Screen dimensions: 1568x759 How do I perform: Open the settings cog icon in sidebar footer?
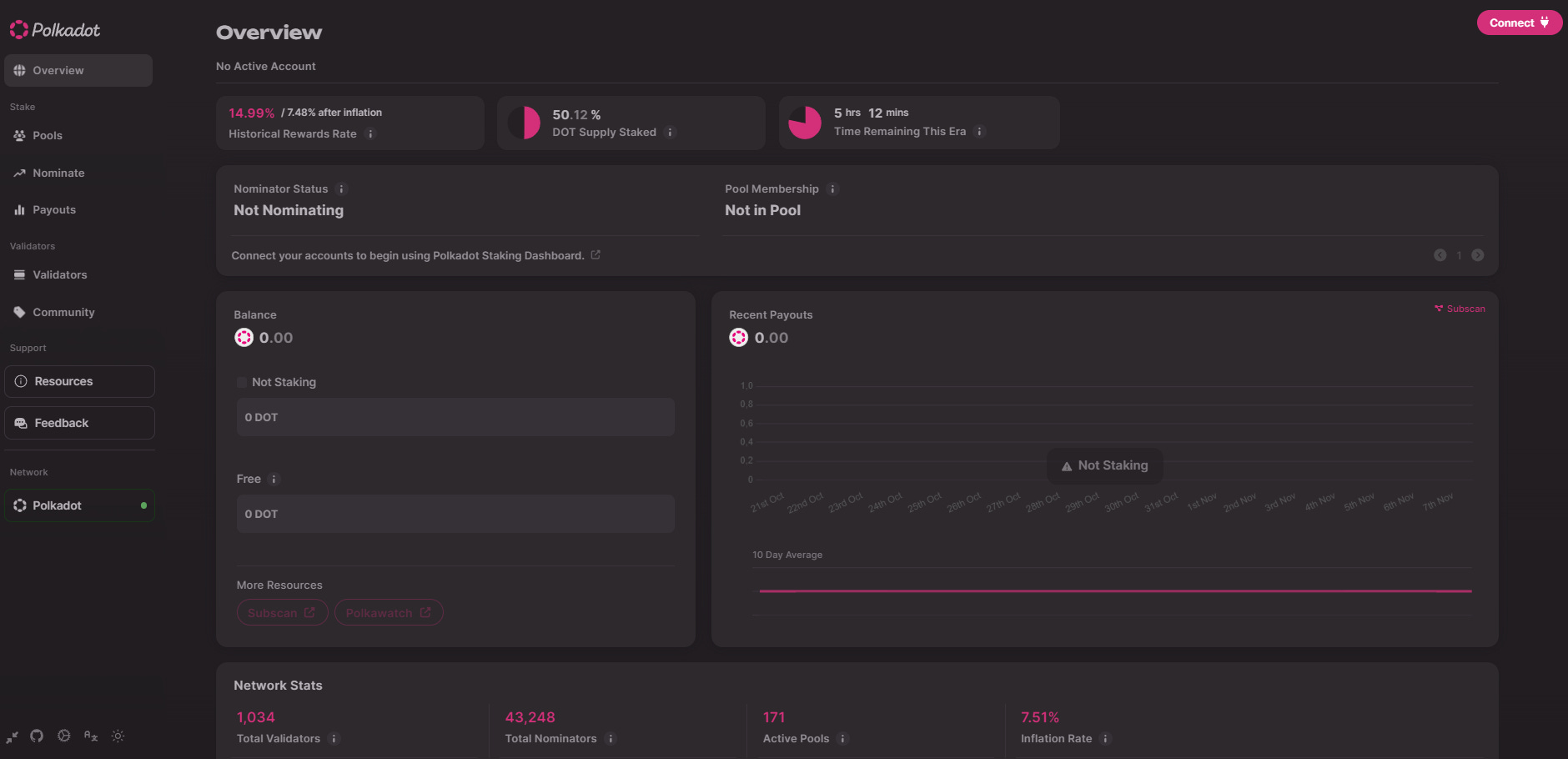(x=64, y=736)
